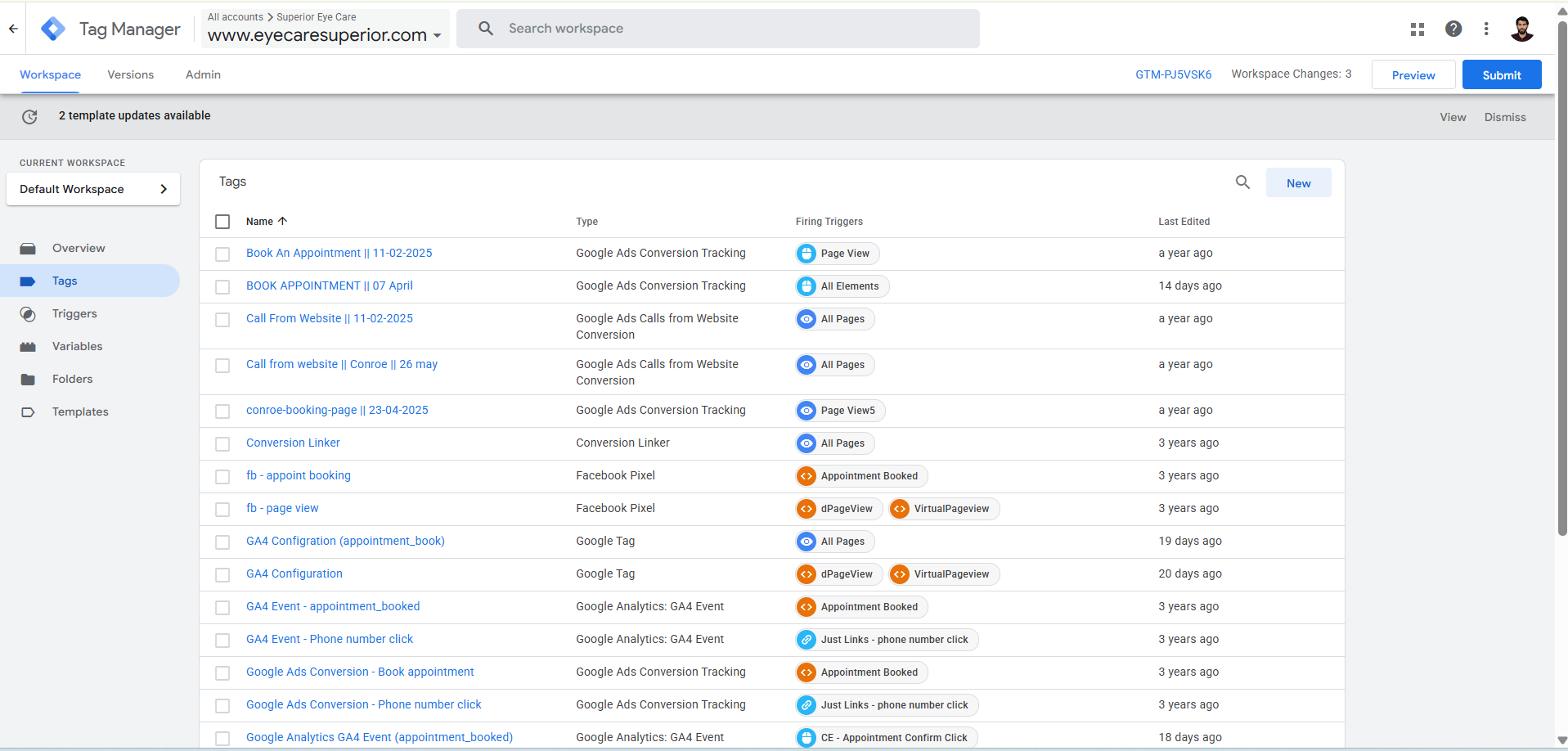Open the three-dot more options menu

click(1486, 29)
